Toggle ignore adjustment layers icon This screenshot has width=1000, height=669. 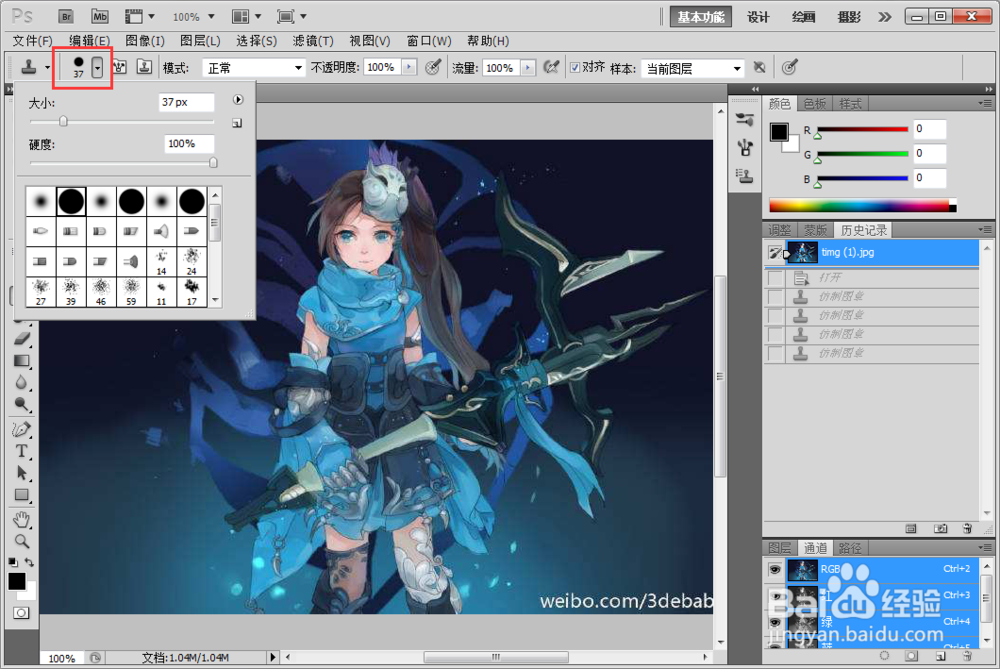(x=759, y=67)
